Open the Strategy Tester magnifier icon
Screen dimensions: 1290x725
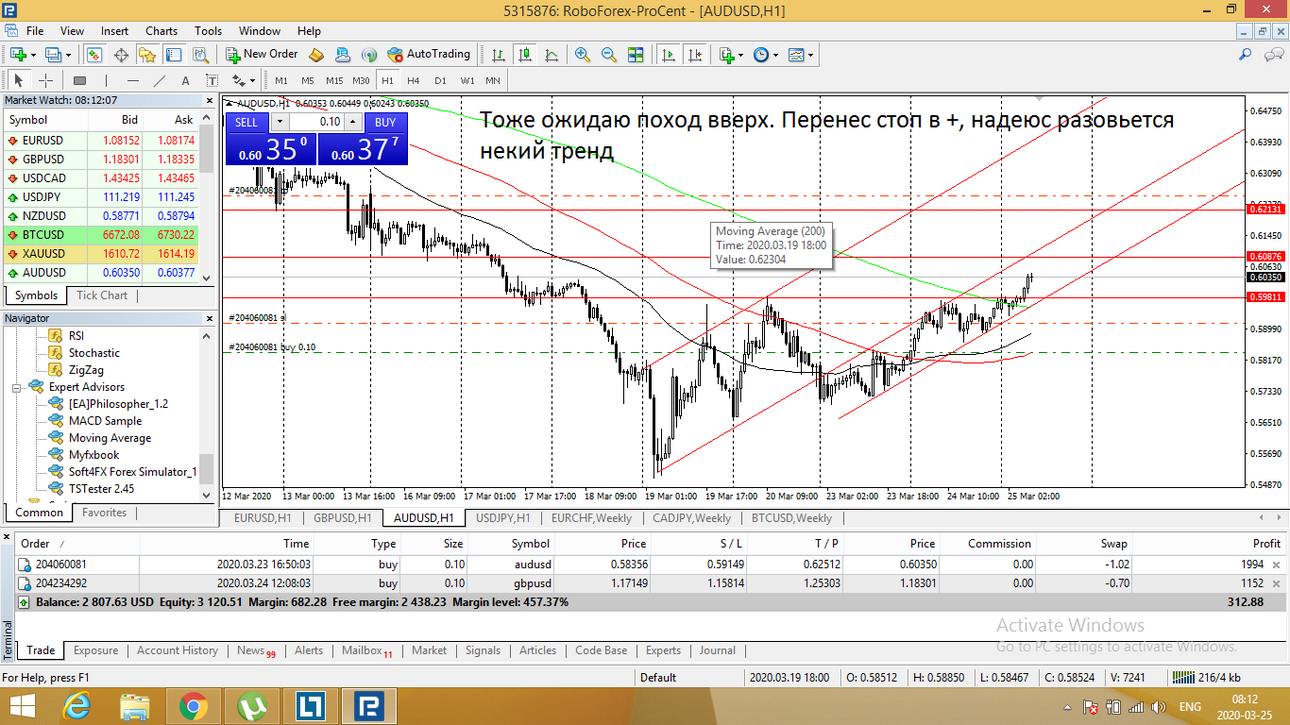[200, 54]
